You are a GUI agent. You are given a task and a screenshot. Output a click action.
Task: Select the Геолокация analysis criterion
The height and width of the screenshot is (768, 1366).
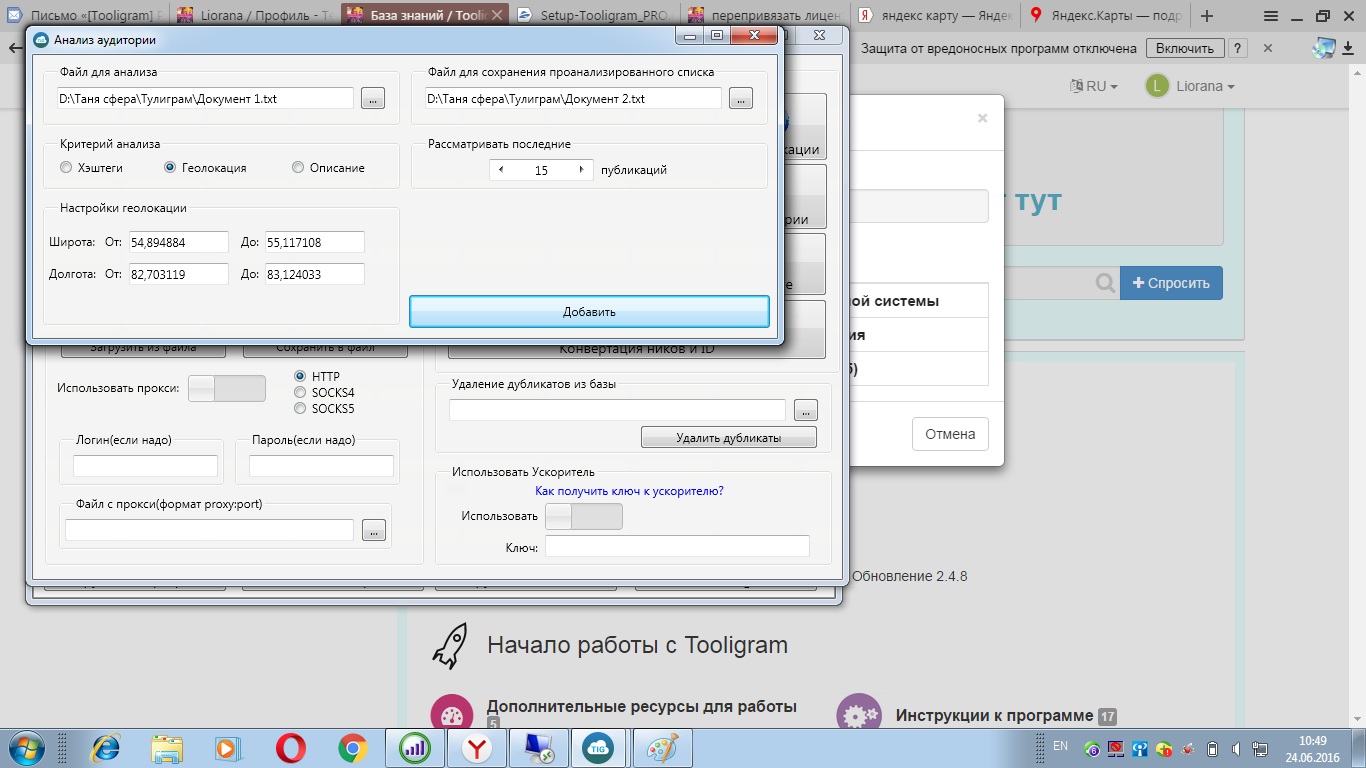170,168
